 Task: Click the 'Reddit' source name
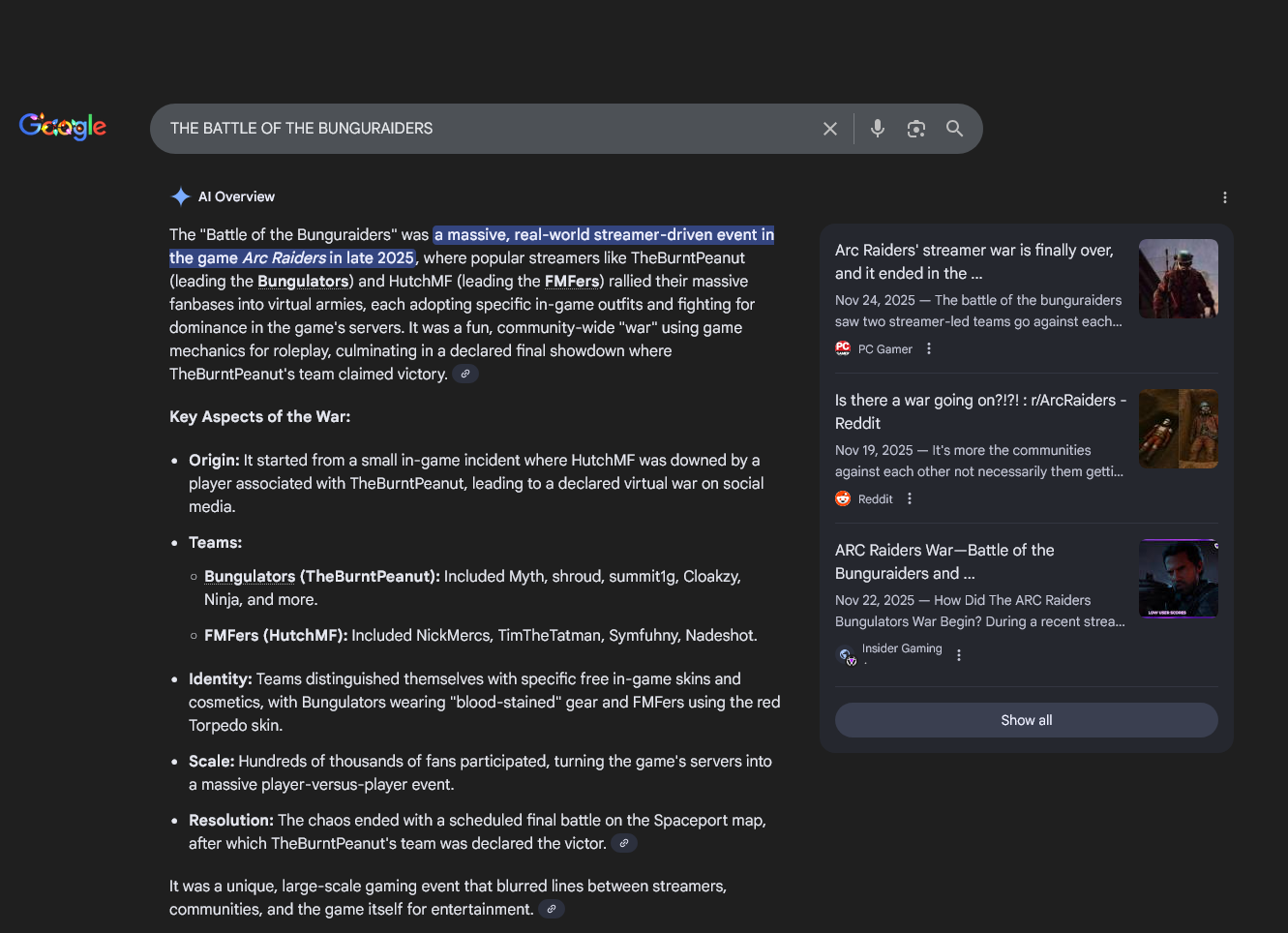pyautogui.click(x=876, y=499)
